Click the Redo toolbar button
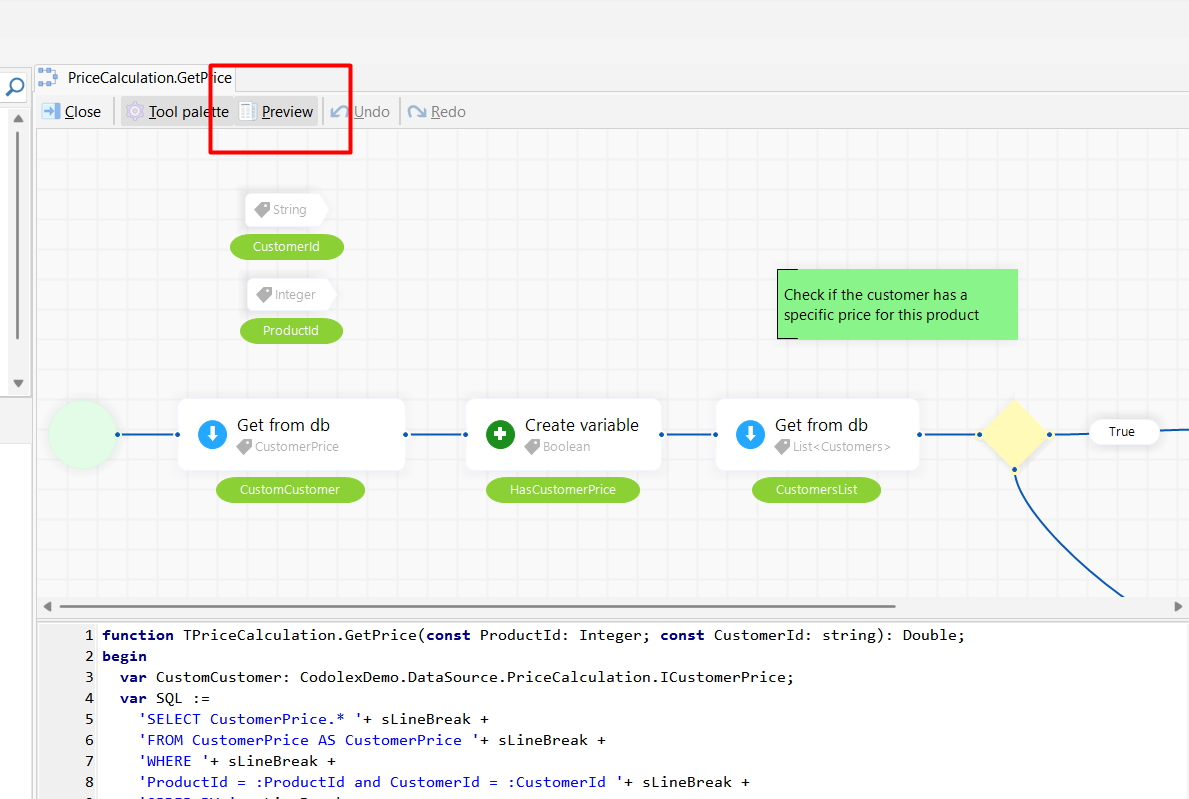Viewport: 1189px width, 799px height. coord(437,112)
